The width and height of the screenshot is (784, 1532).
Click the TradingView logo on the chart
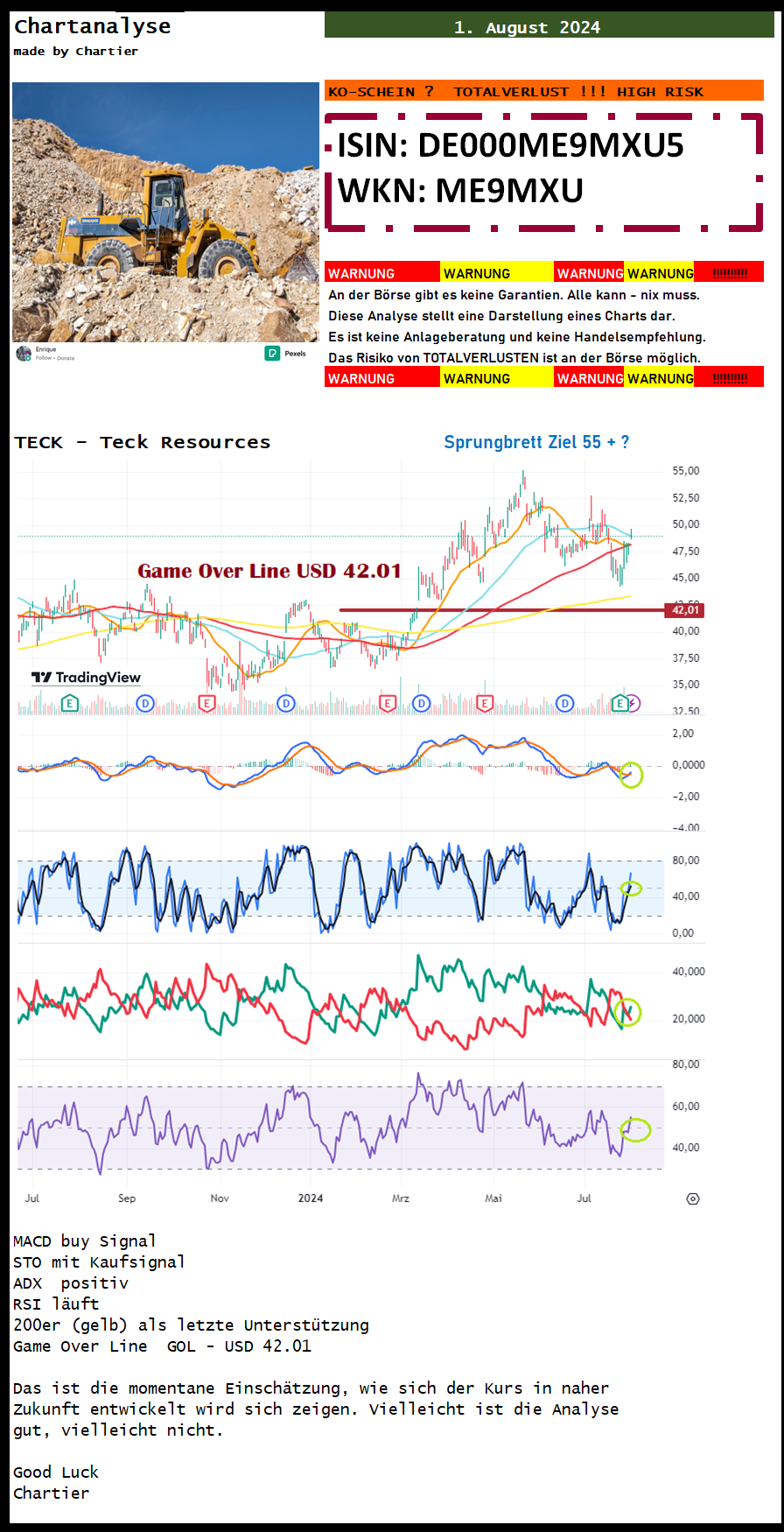86,678
